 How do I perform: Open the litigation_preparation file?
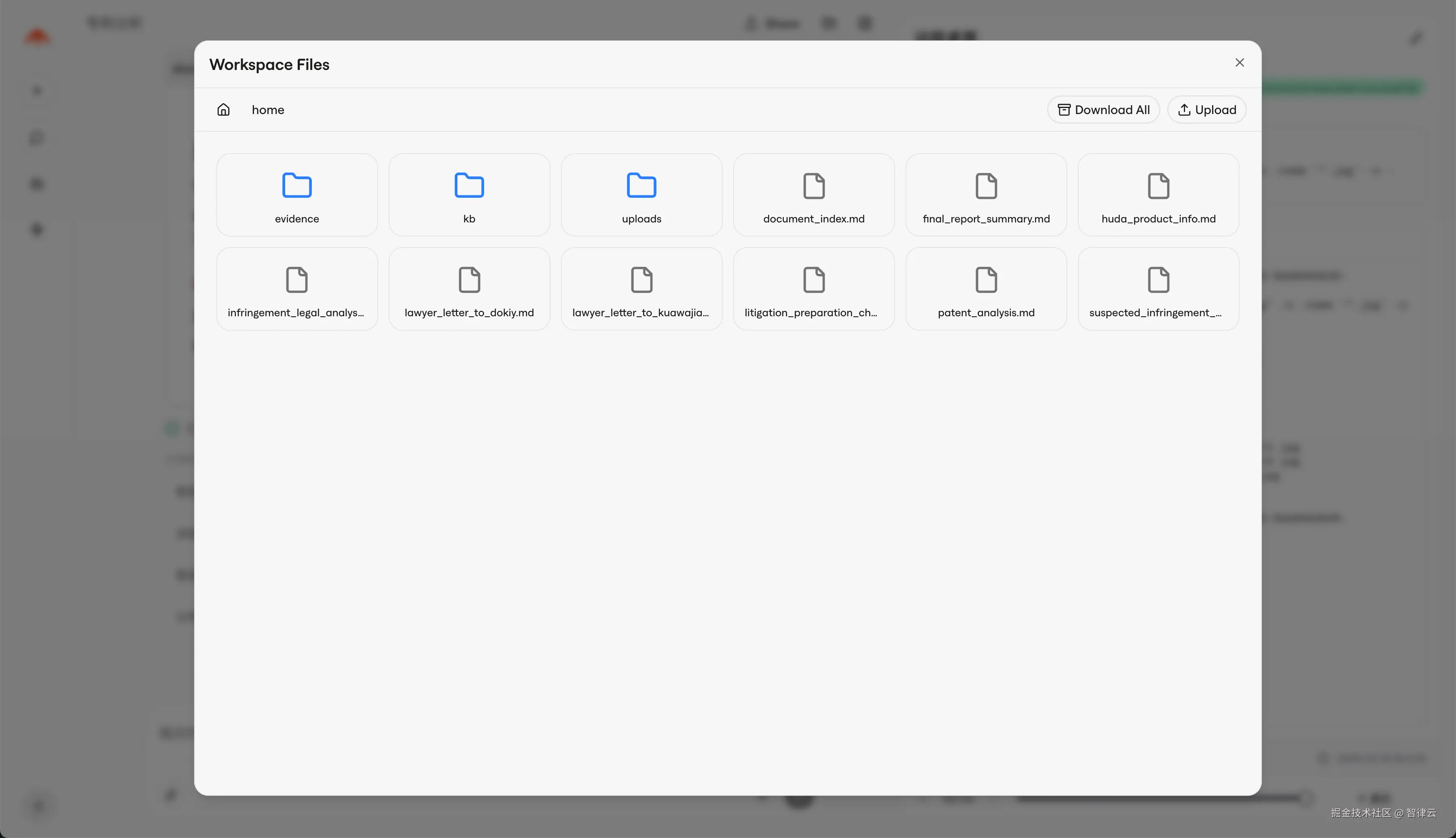814,289
